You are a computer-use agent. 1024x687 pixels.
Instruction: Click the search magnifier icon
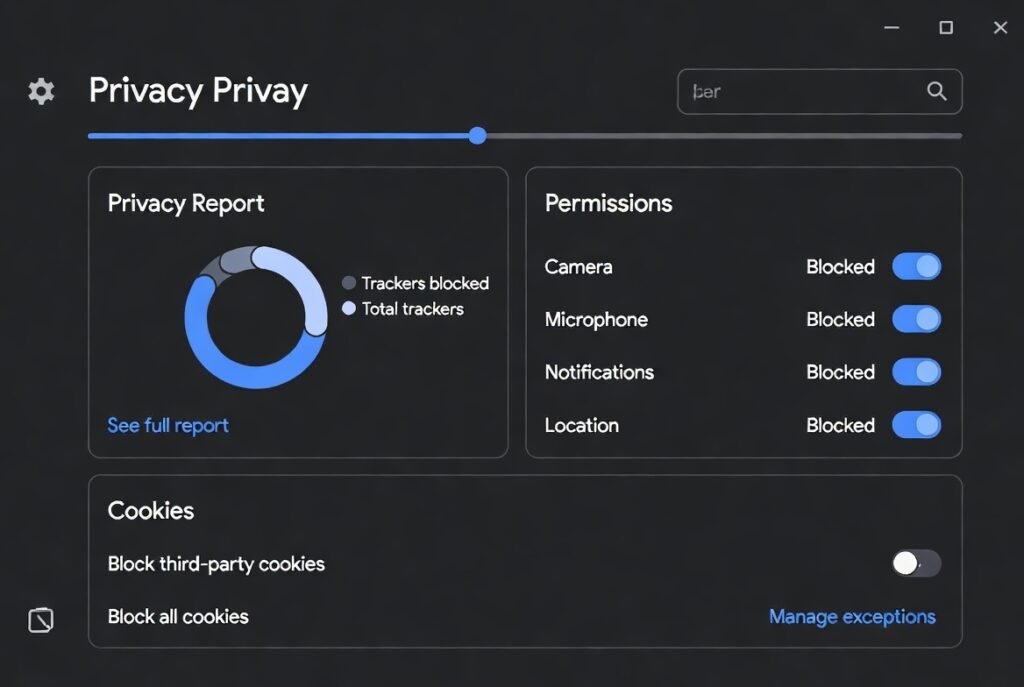click(x=936, y=91)
